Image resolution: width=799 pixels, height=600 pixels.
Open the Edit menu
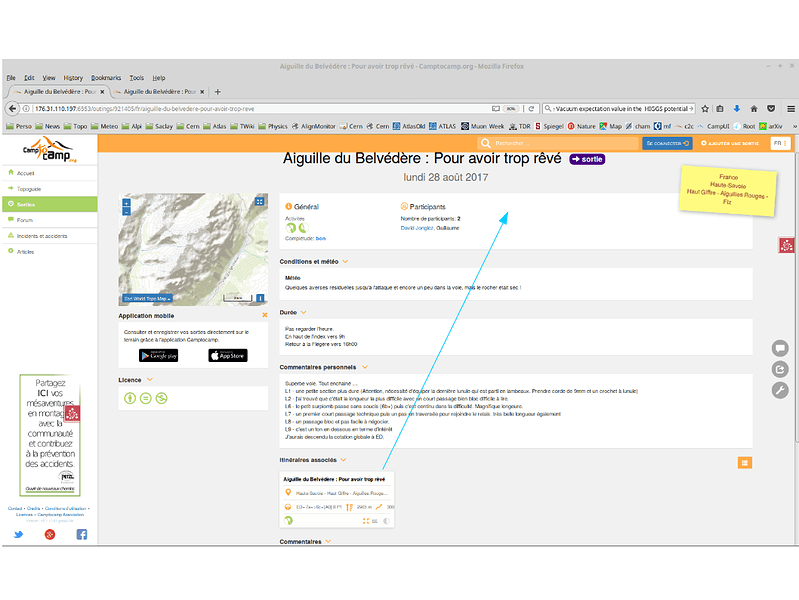pyautogui.click(x=29, y=78)
